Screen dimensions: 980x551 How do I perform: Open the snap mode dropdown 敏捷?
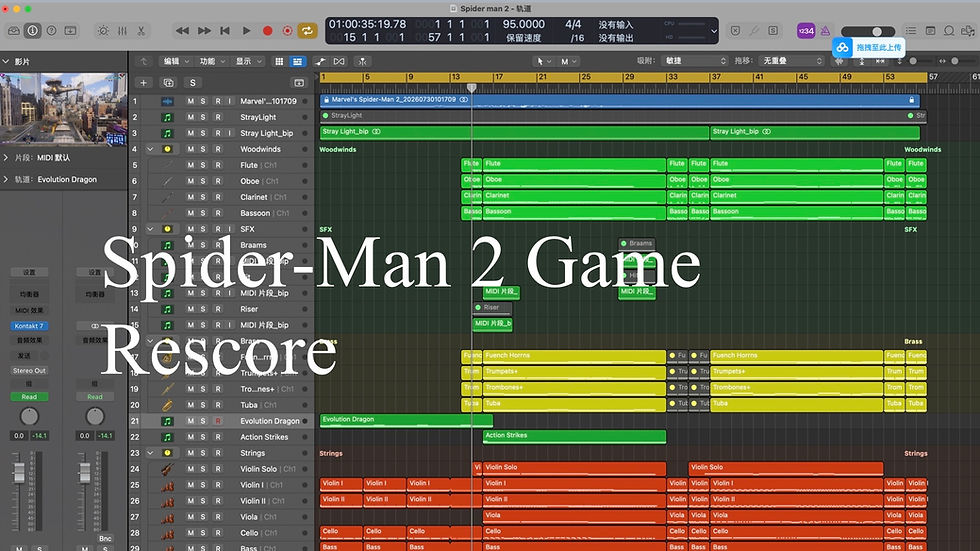(x=695, y=61)
